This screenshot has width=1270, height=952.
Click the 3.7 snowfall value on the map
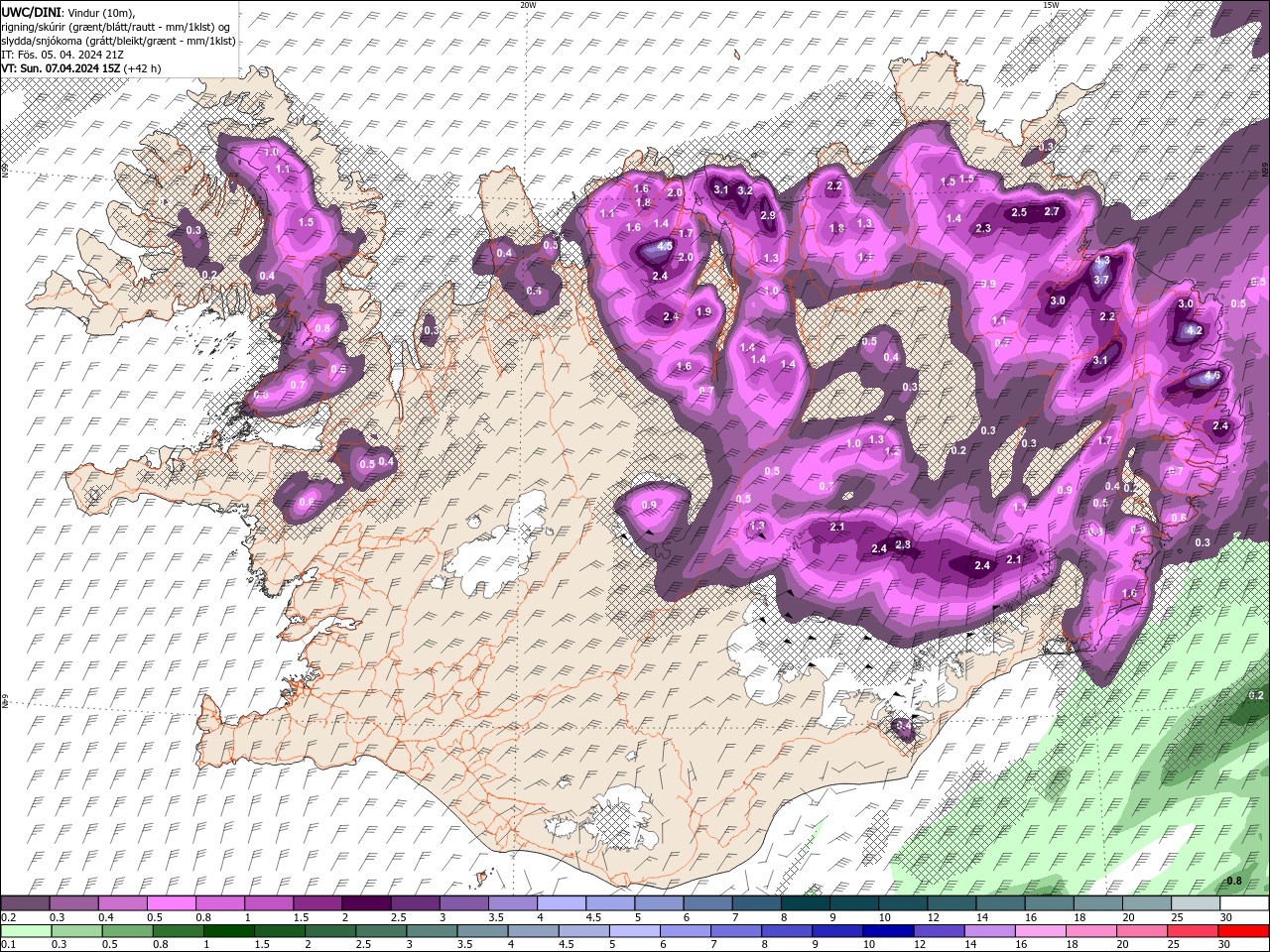point(1100,280)
